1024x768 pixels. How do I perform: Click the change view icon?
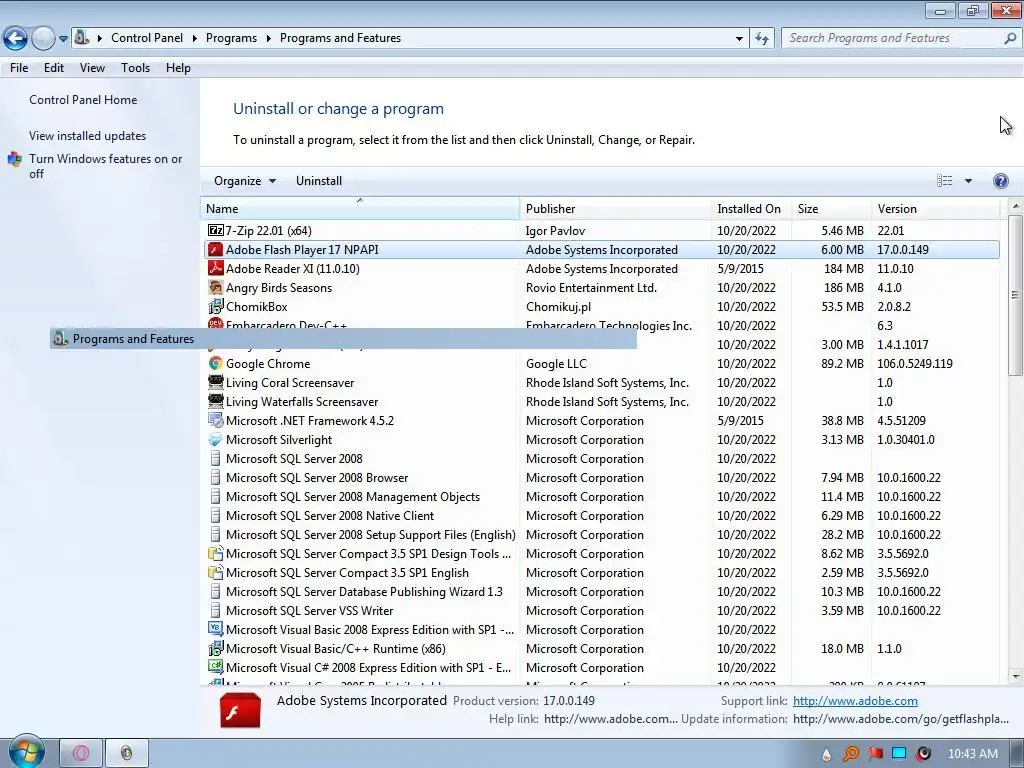click(944, 181)
